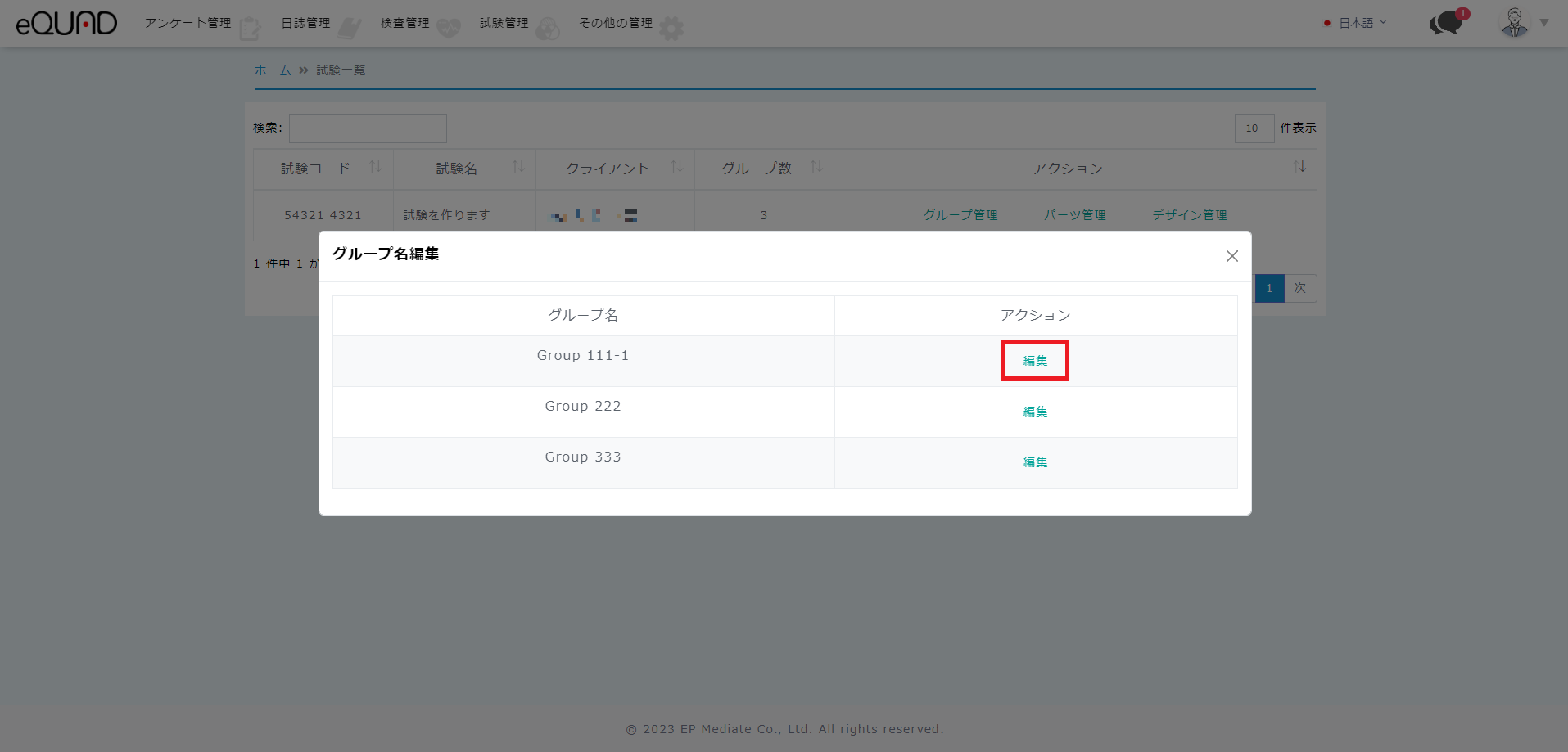The image size is (1568, 752).
Task: Click 編集 for Group 222
Action: point(1035,412)
